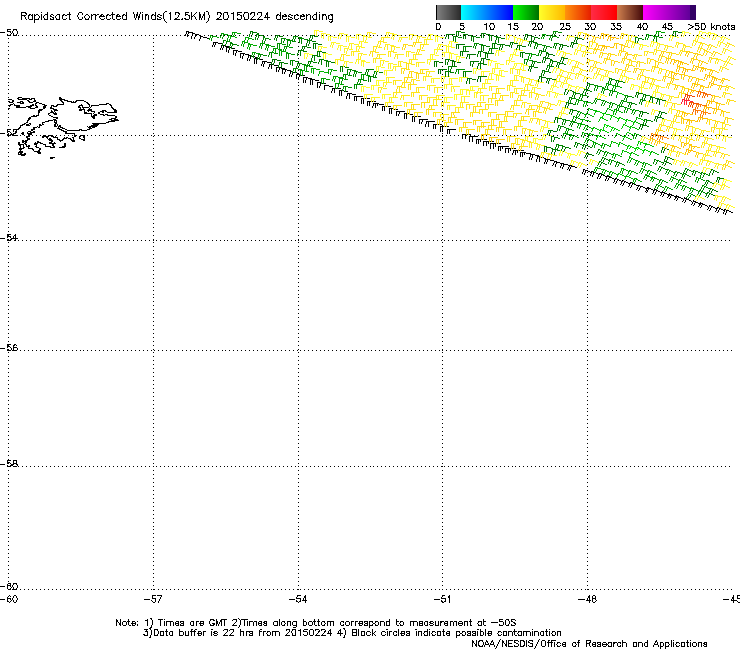
Task: Click the -50 latitude axis label
Action: click(9, 33)
